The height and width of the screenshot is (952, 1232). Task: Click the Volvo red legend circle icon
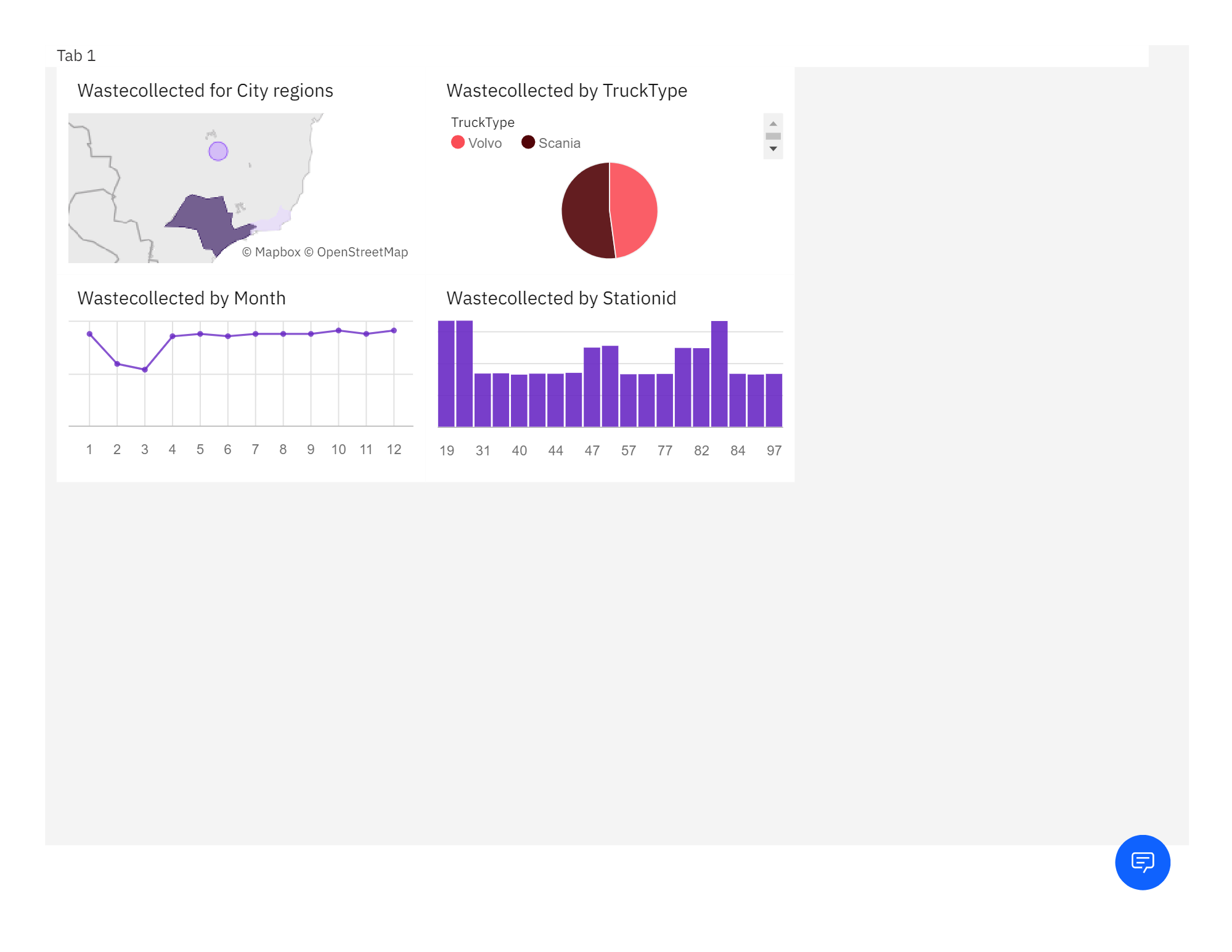[457, 142]
